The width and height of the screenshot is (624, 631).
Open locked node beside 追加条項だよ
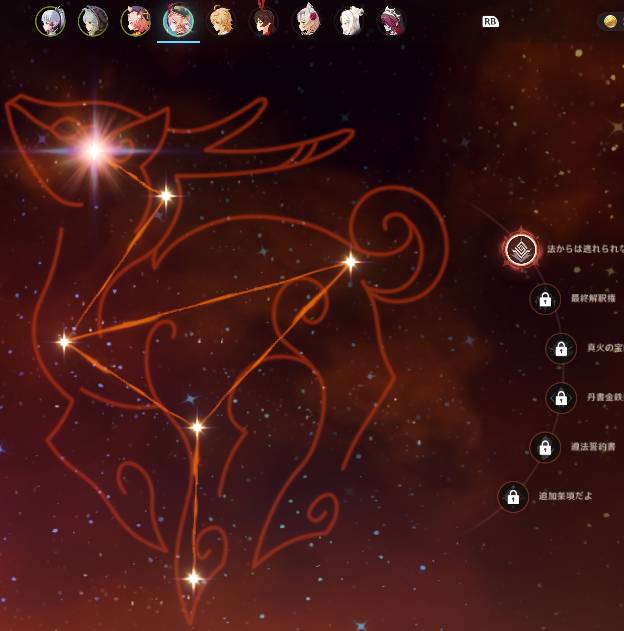click(x=513, y=497)
